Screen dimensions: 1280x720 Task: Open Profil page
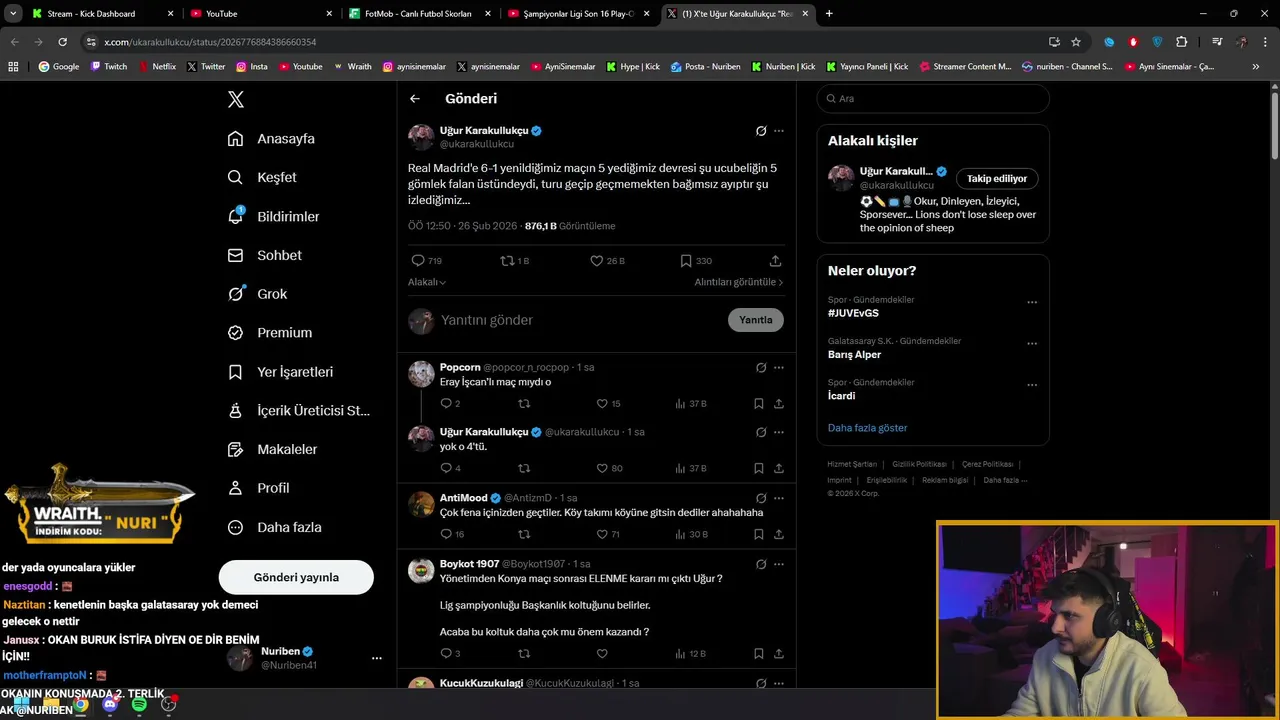tap(258, 488)
